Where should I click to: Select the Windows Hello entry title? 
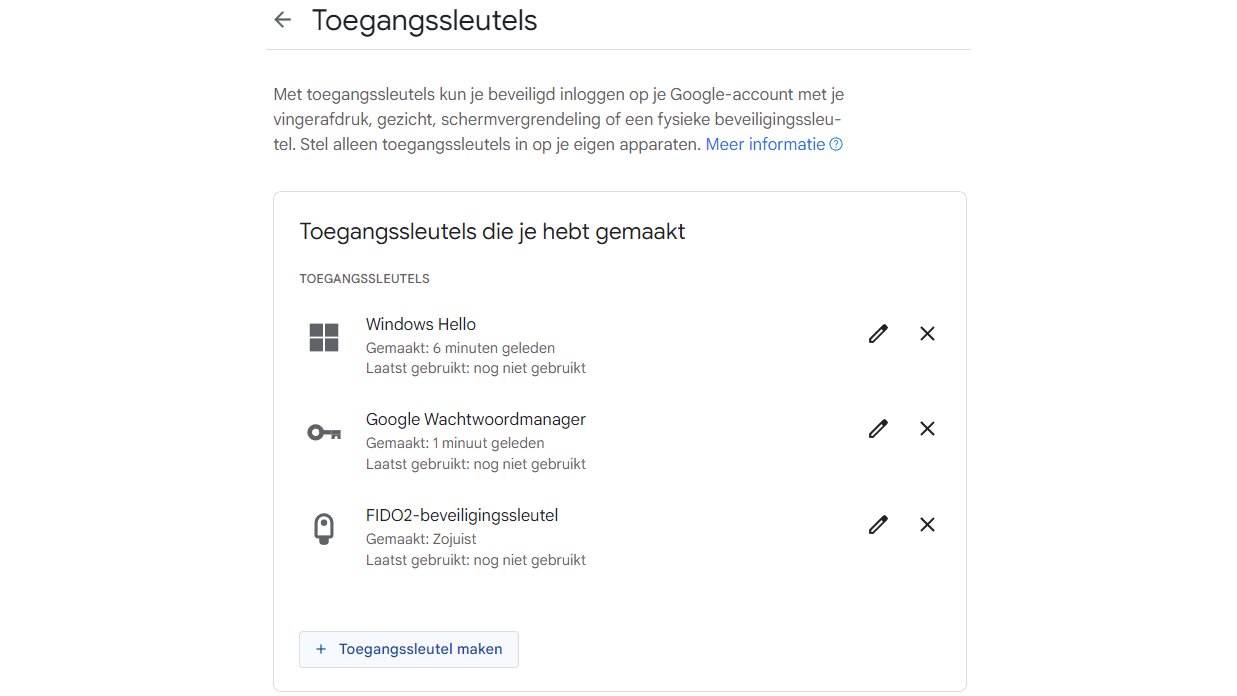click(421, 324)
